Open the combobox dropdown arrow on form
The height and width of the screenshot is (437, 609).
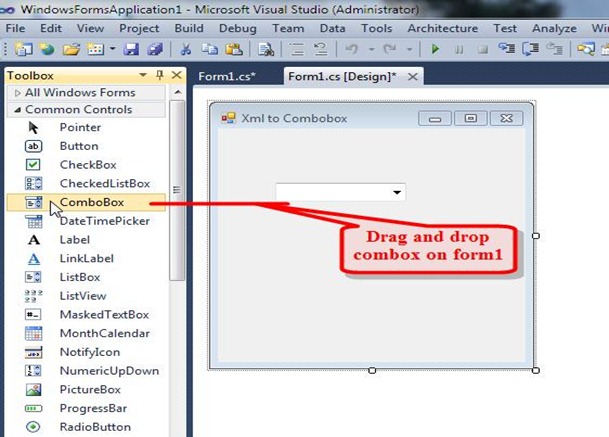click(397, 192)
